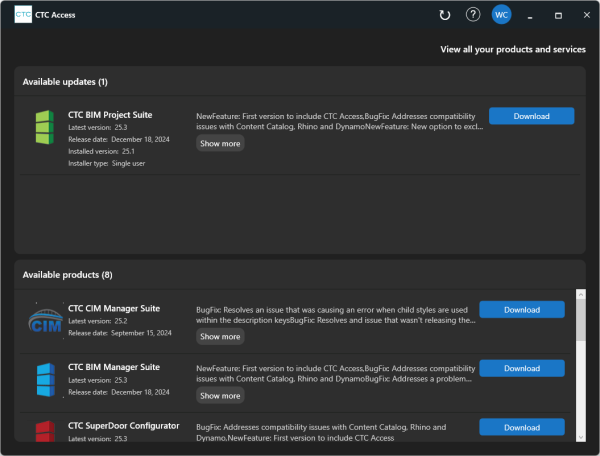Viewport: 600px width, 456px height.
Task: Click the CTC logo in title bar
Action: [x=22, y=15]
